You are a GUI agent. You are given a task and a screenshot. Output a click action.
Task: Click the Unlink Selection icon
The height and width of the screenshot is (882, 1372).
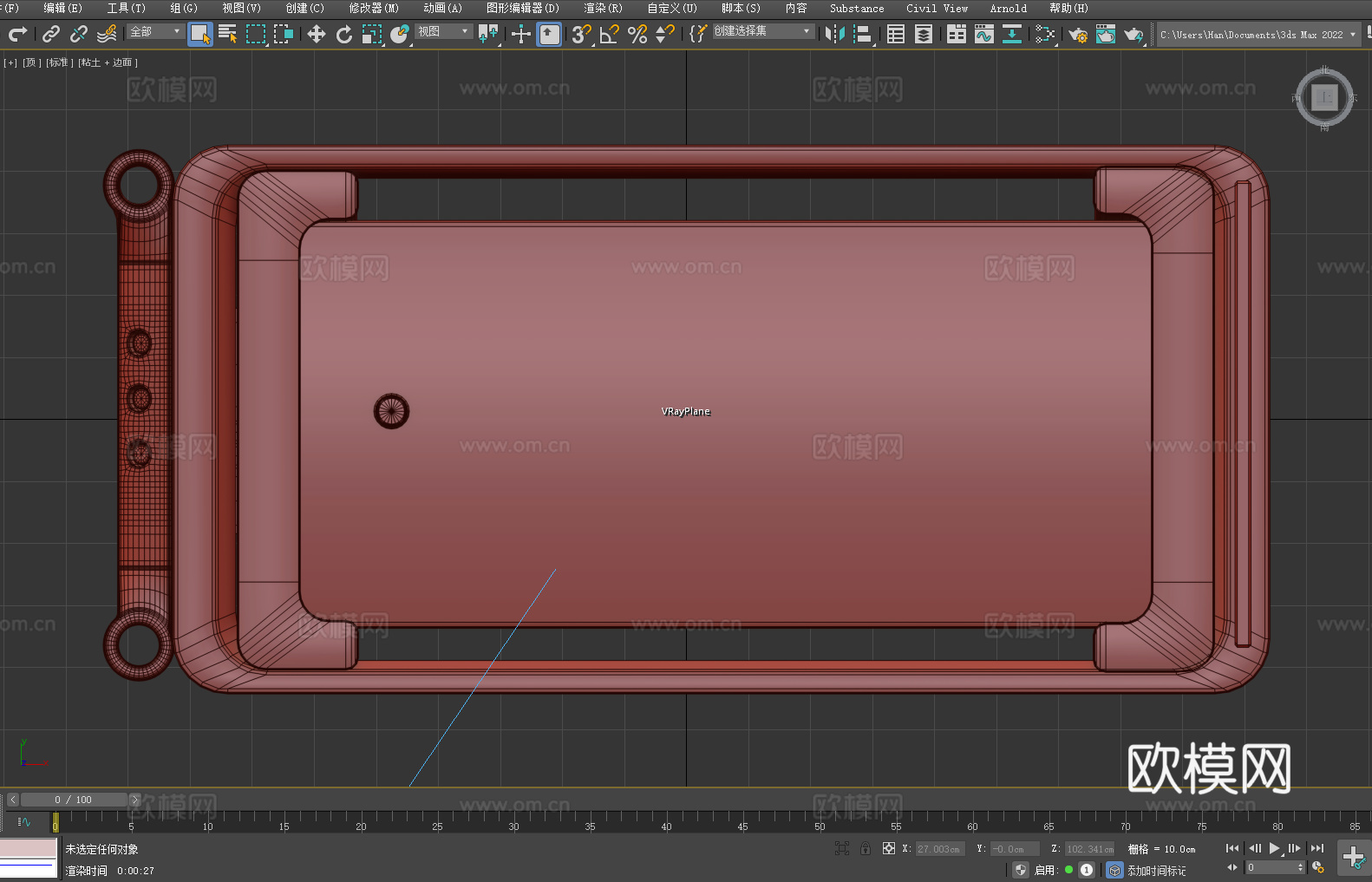pyautogui.click(x=79, y=34)
